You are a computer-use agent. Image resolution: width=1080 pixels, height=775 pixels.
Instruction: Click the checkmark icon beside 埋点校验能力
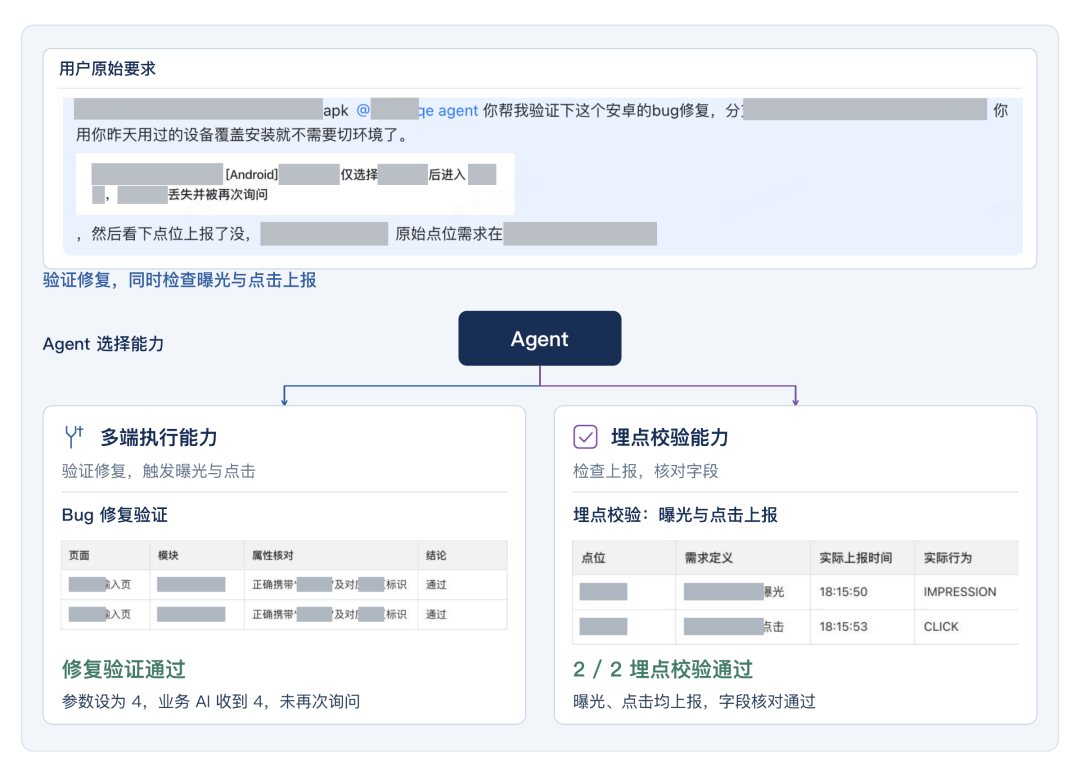585,437
